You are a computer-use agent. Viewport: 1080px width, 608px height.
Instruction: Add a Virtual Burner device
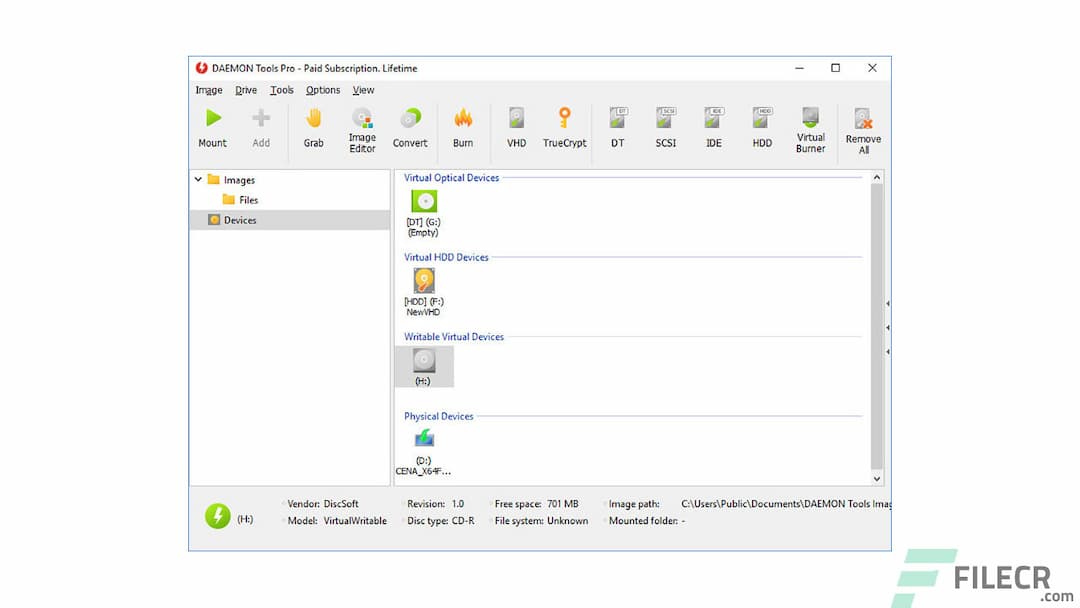[810, 127]
